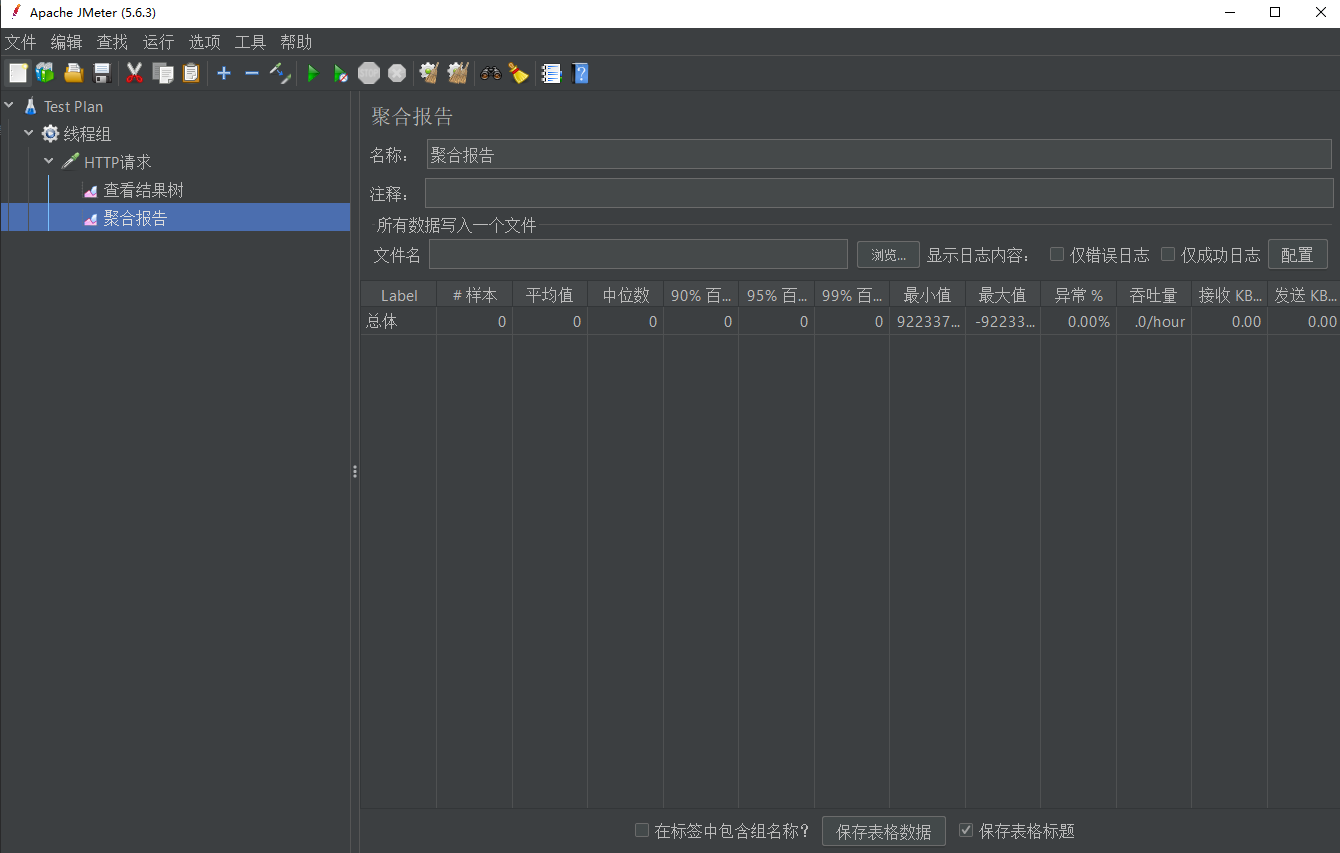Click the 发送 KB... column header
The height and width of the screenshot is (853, 1340).
(1304, 295)
